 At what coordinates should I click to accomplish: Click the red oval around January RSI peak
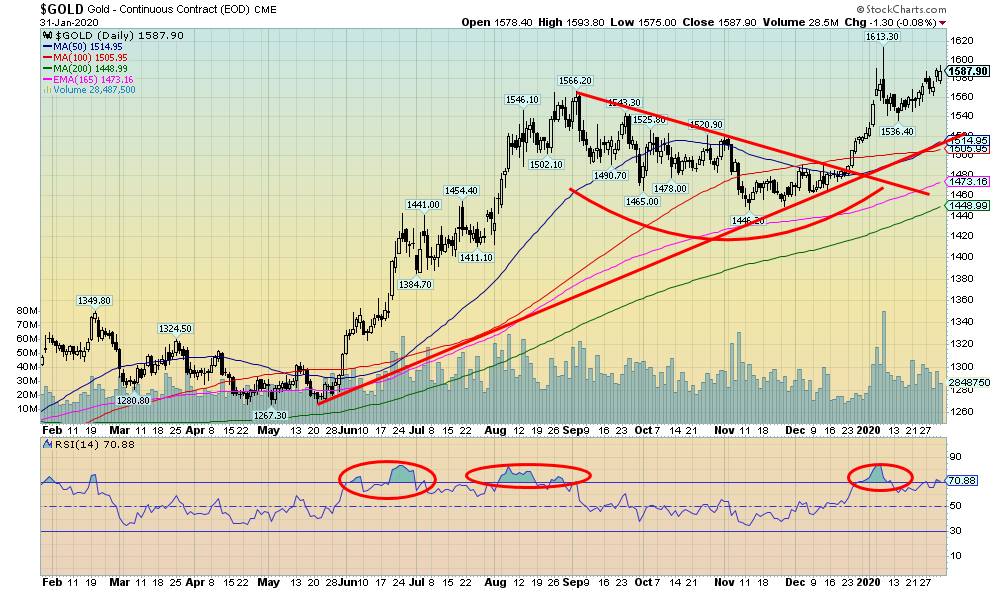tap(880, 476)
